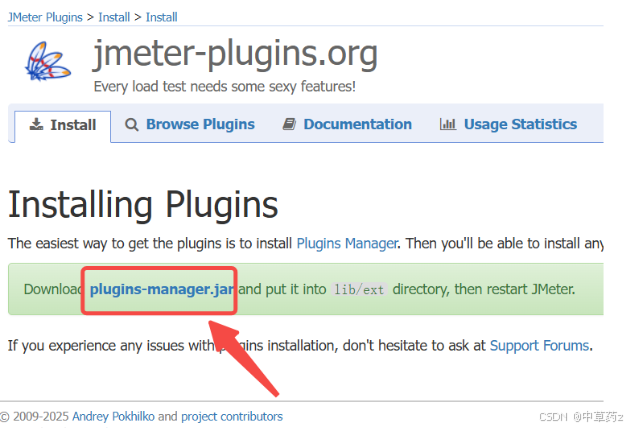Visit the Support Forums link
This screenshot has height=428, width=628.
(x=539, y=346)
